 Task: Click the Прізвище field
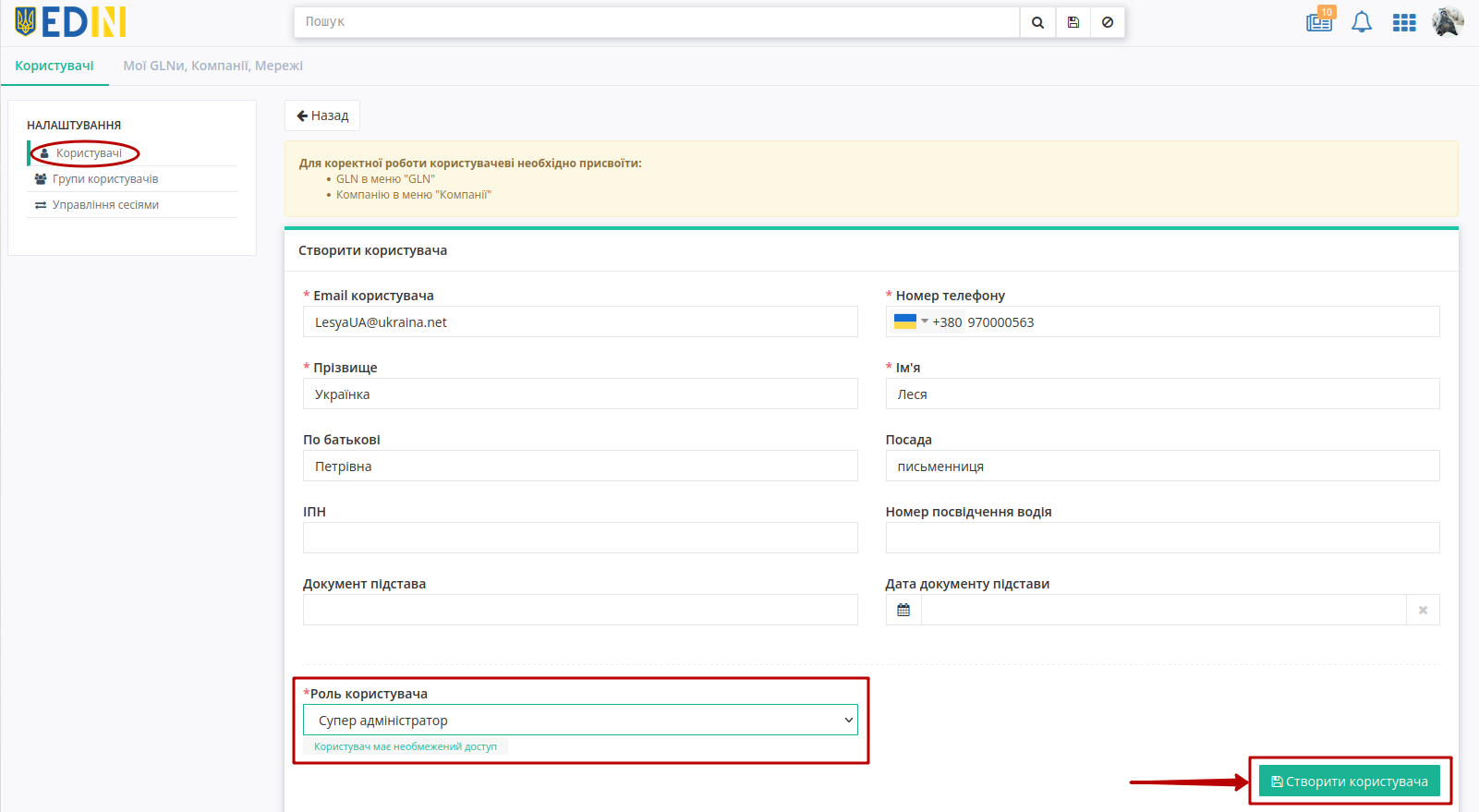(x=580, y=394)
